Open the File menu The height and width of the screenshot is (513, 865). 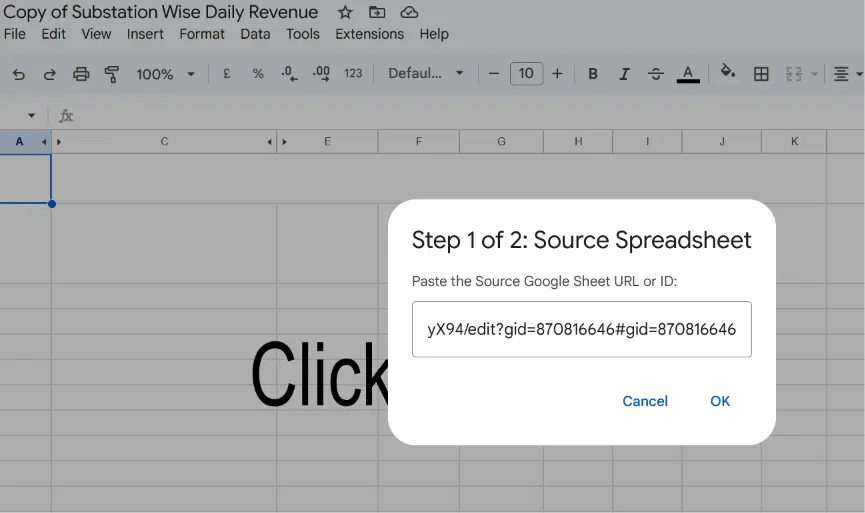pyautogui.click(x=15, y=34)
